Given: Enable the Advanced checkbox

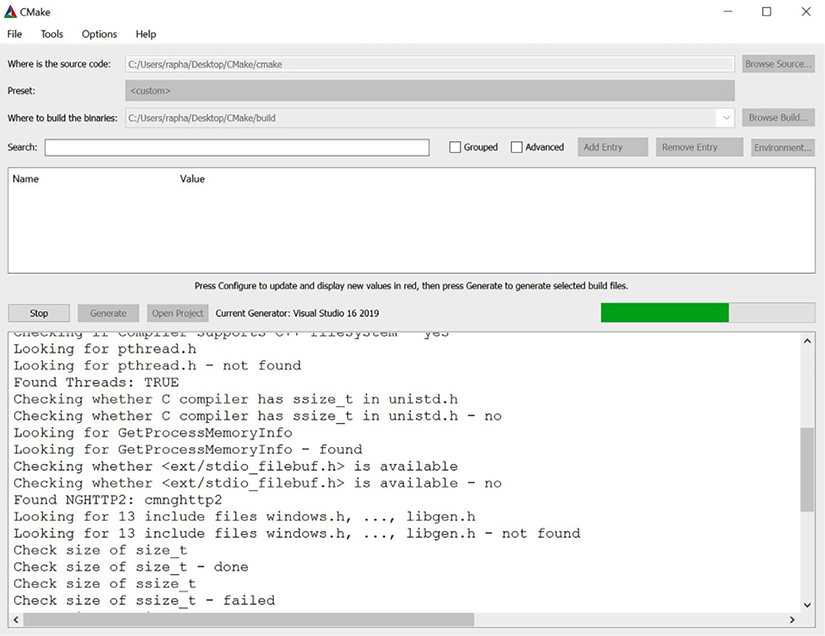Looking at the screenshot, I should 517,147.
